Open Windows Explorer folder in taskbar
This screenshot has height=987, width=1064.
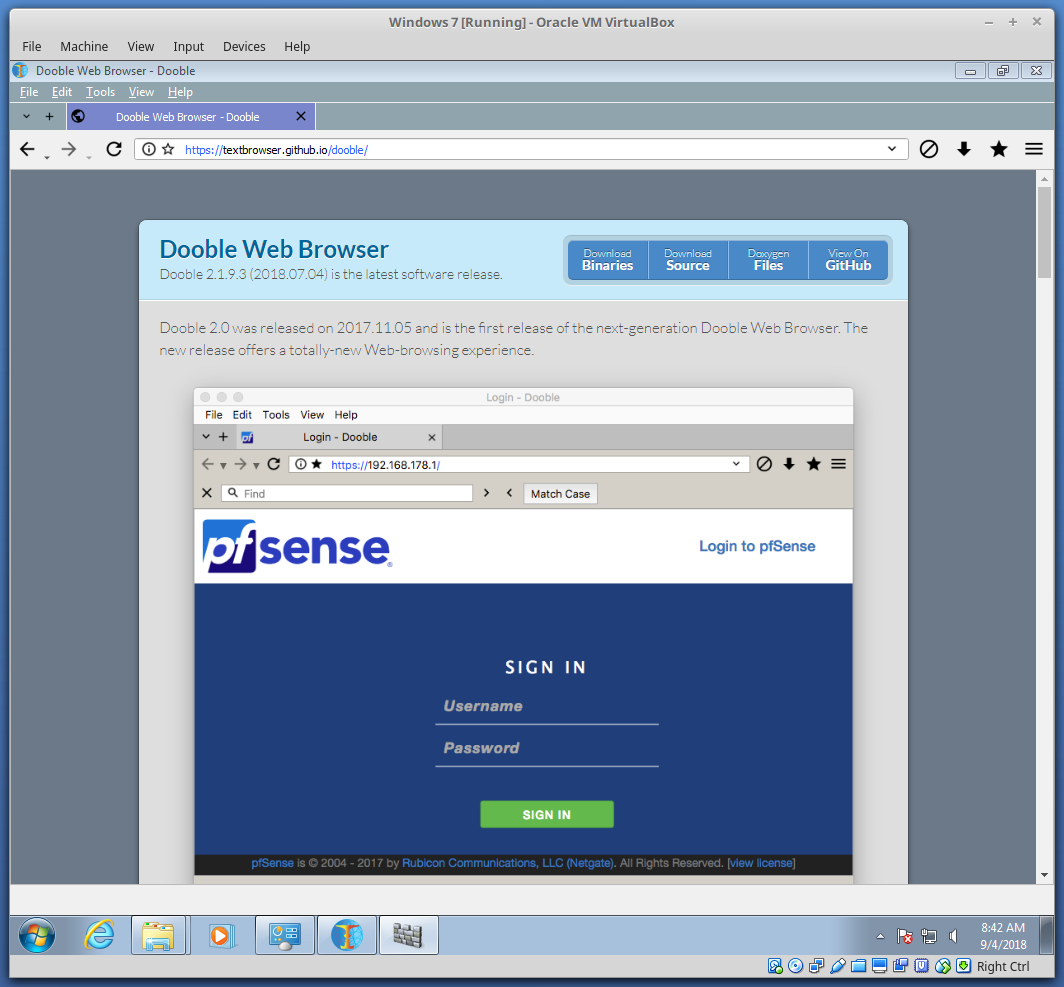[158, 935]
